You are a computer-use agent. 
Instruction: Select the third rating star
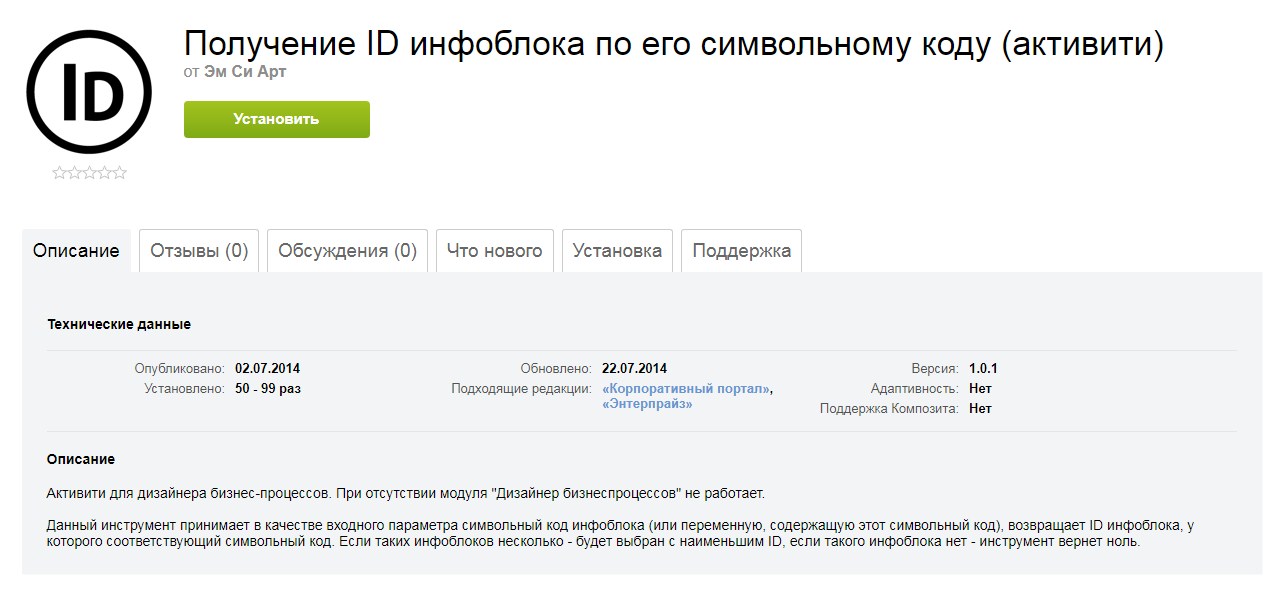pos(91,172)
